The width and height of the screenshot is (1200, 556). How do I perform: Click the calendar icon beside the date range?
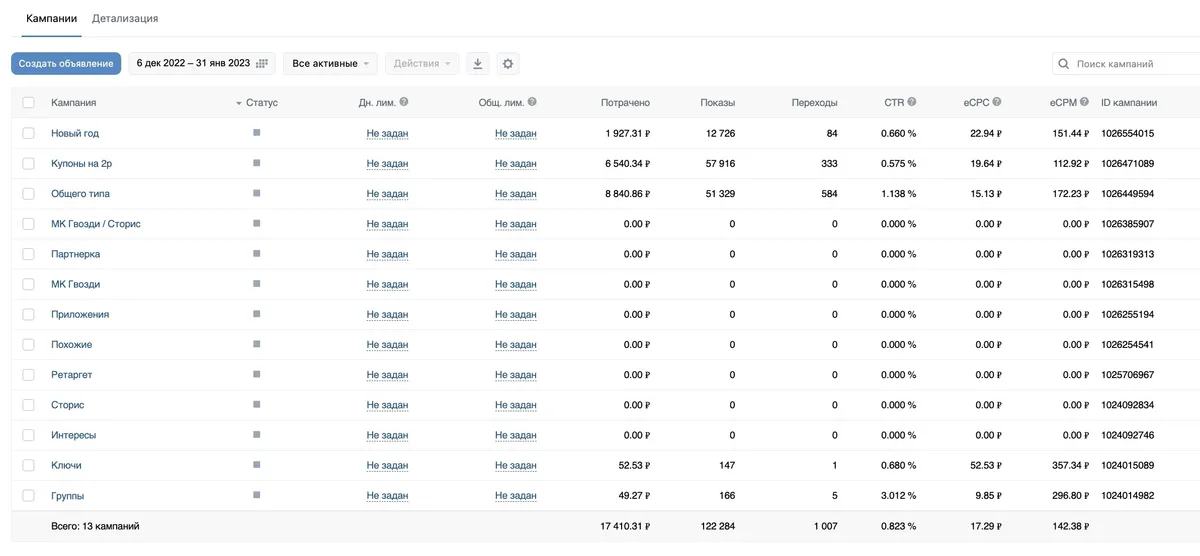click(262, 64)
